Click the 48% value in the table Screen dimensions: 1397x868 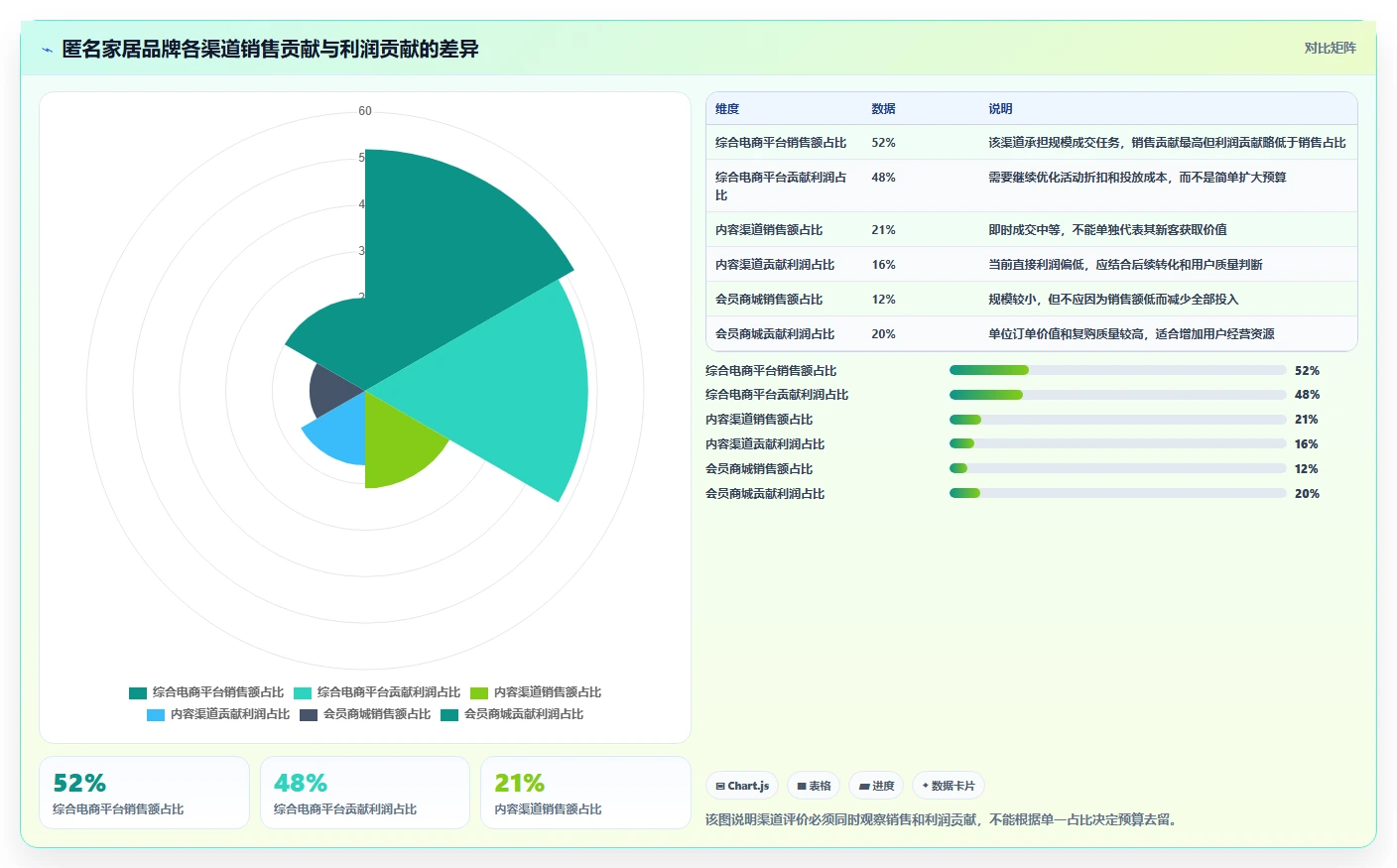pyautogui.click(x=883, y=178)
